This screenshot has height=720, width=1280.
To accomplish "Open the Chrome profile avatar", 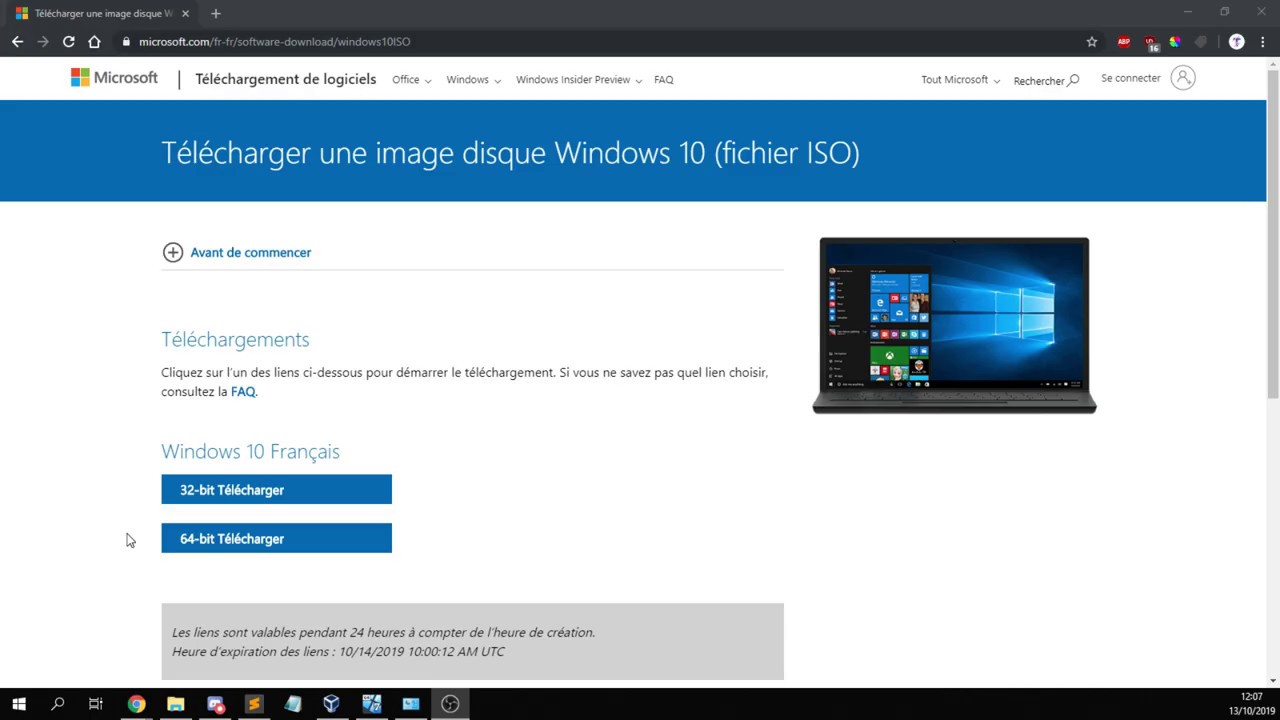I will pos(1237,42).
